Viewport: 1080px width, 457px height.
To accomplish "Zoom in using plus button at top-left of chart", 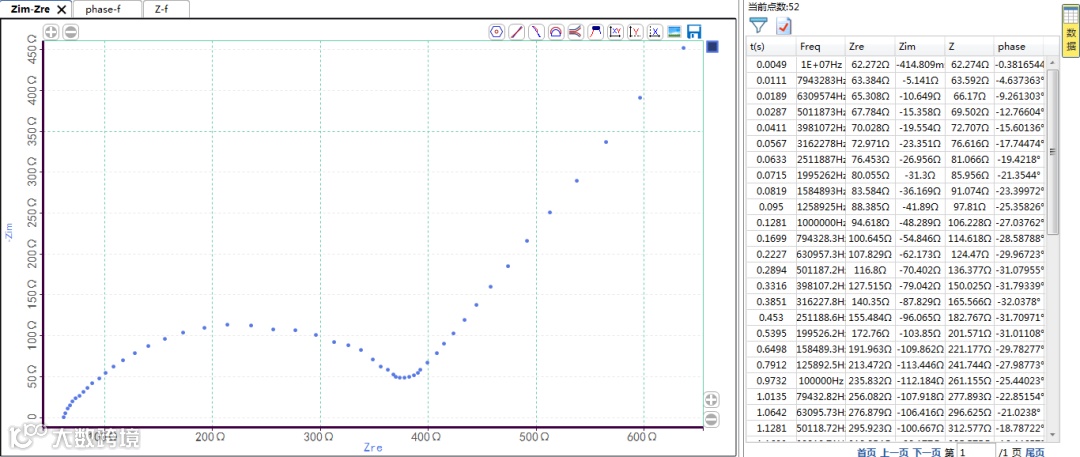I will [x=52, y=31].
